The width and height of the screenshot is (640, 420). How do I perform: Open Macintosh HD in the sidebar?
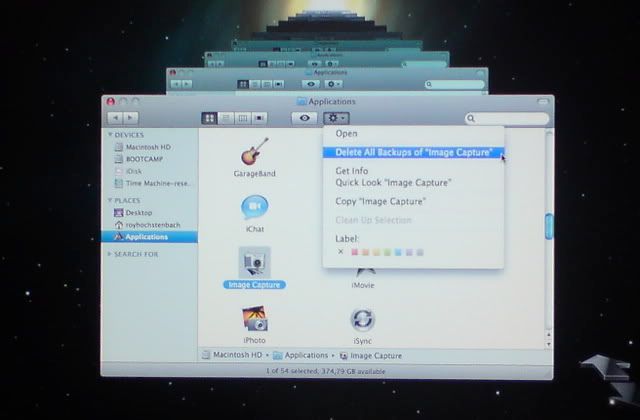click(150, 147)
